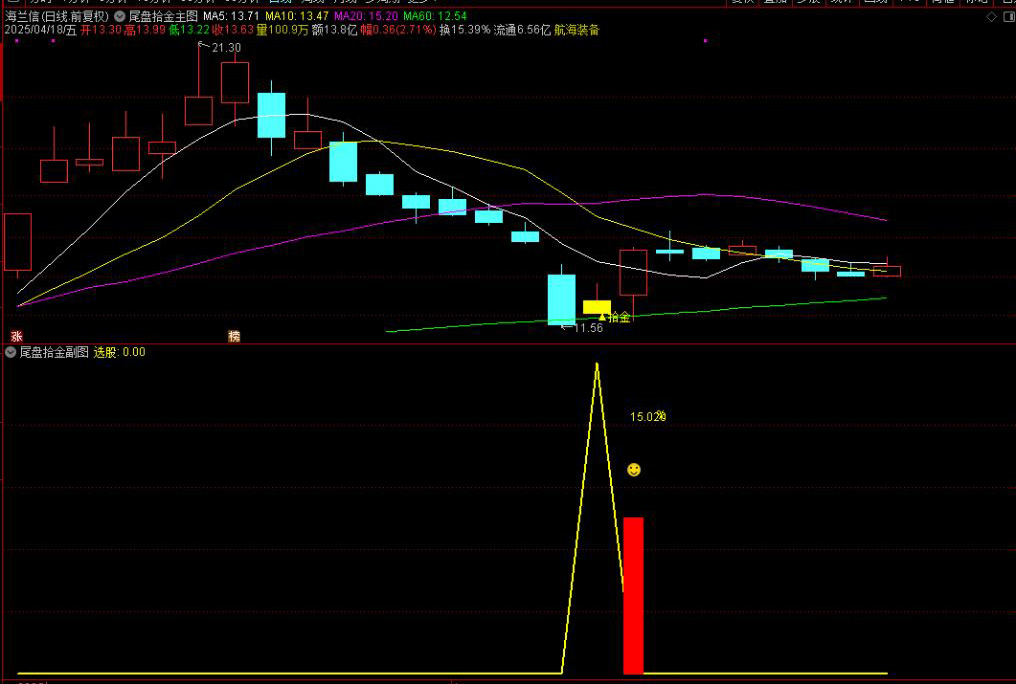Click the red signal bar in sub-chart
1016x684 pixels.
point(633,595)
